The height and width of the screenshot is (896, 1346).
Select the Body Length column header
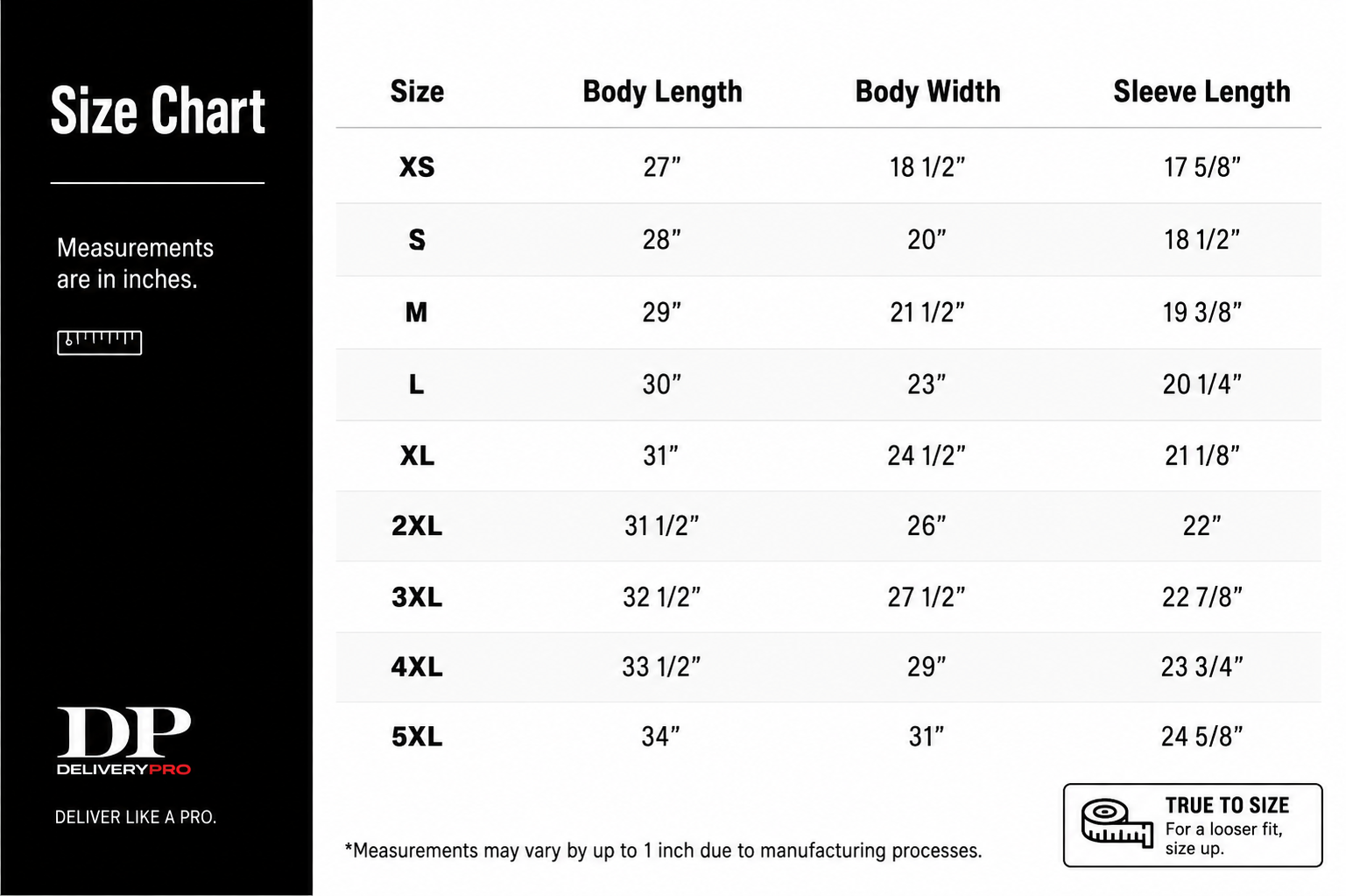click(662, 91)
